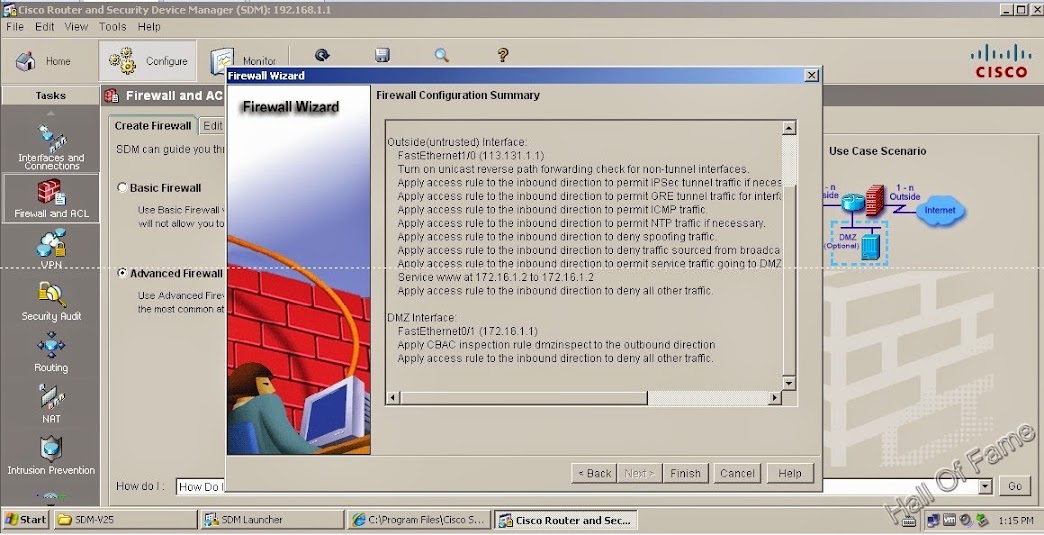The image size is (1044, 535).
Task: Select the Basic Firewall radio button
Action: click(122, 188)
